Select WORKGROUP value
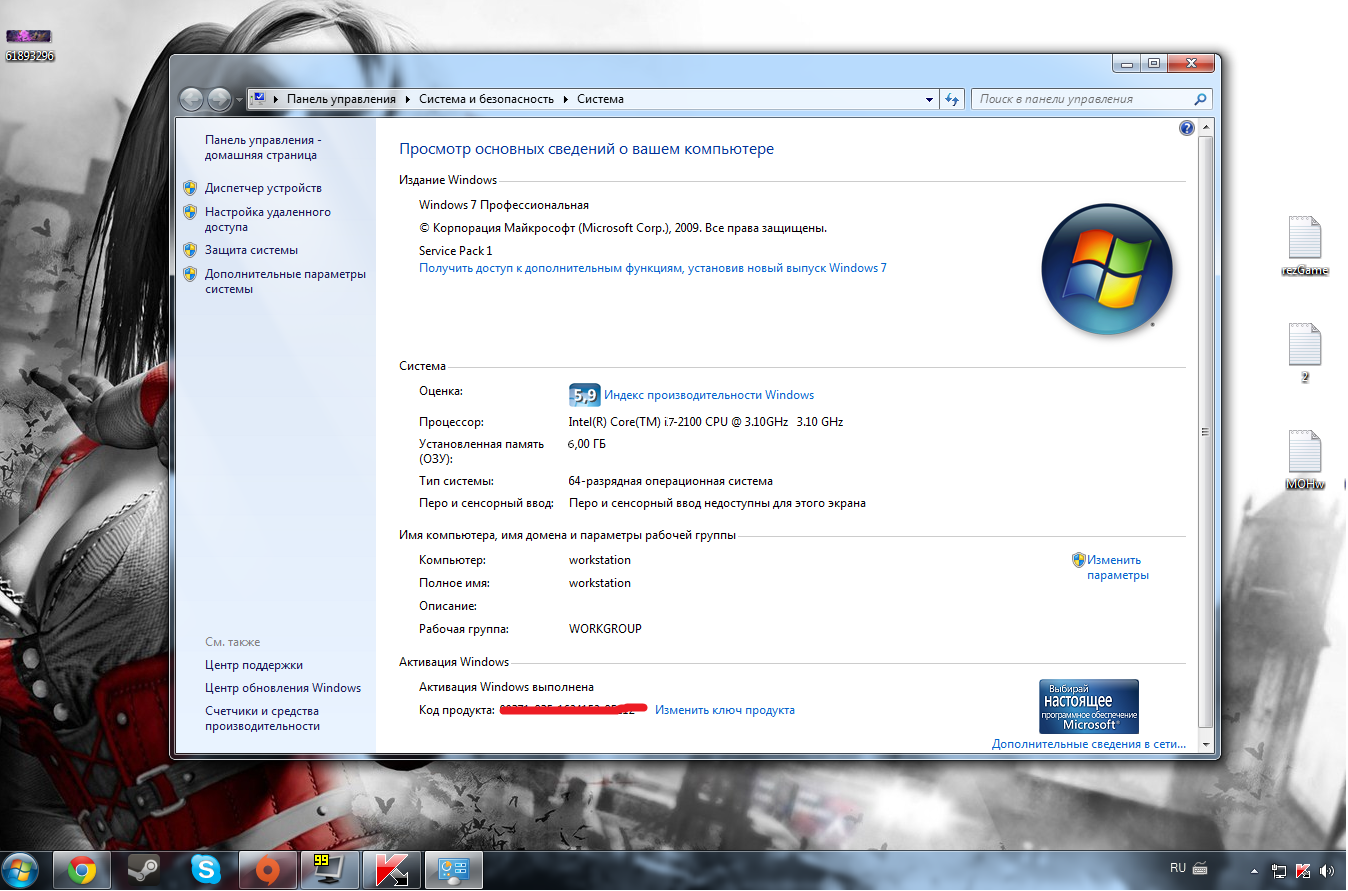This screenshot has width=1348, height=891. point(605,629)
